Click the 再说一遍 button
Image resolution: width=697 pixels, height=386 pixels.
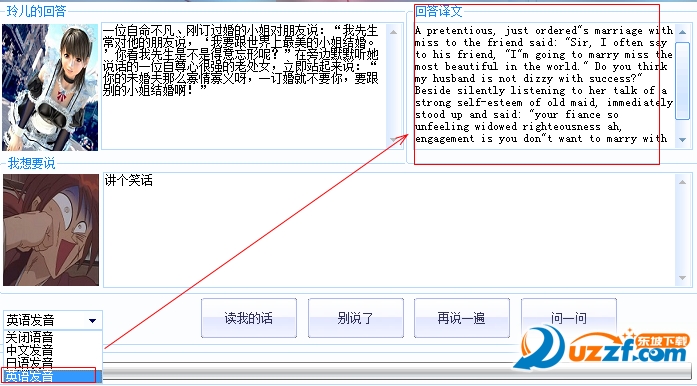[x=461, y=318]
